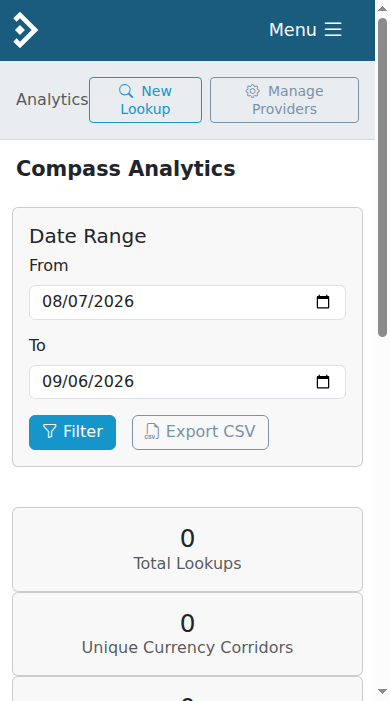390x701 pixels.
Task: Click the Total Lookups stat card
Action: pos(187,549)
